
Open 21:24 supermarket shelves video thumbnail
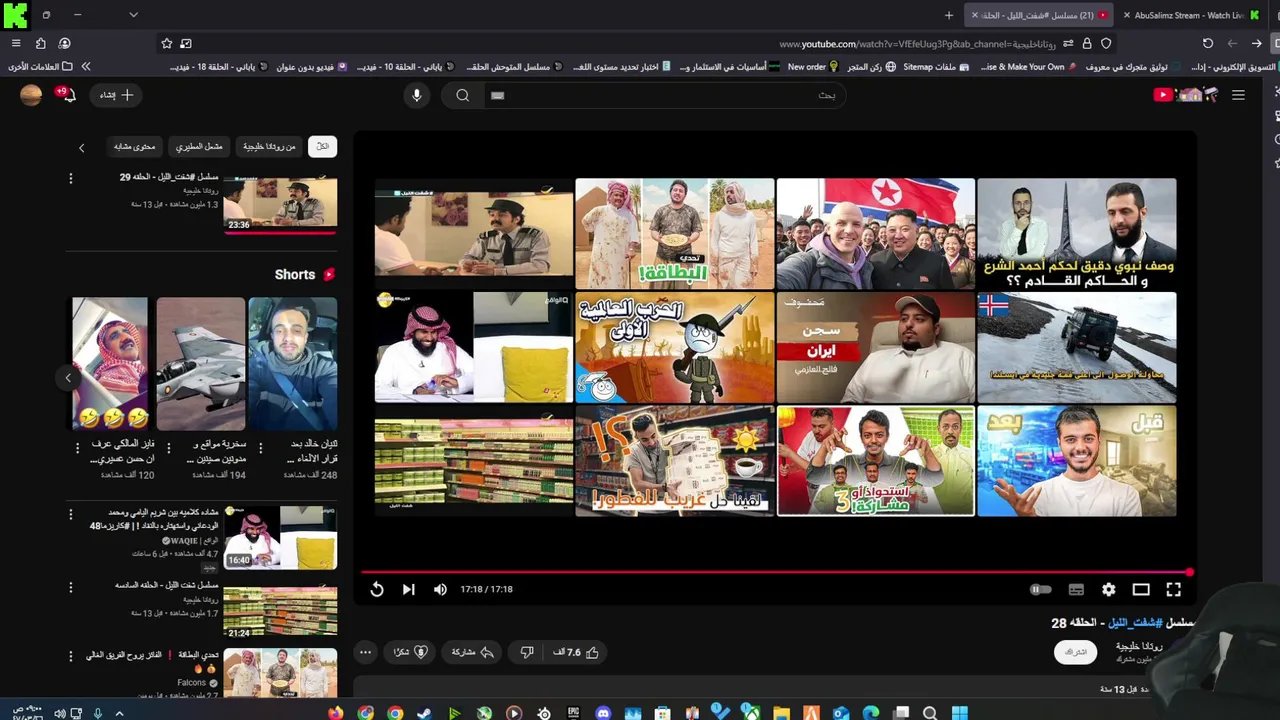[x=280, y=608]
